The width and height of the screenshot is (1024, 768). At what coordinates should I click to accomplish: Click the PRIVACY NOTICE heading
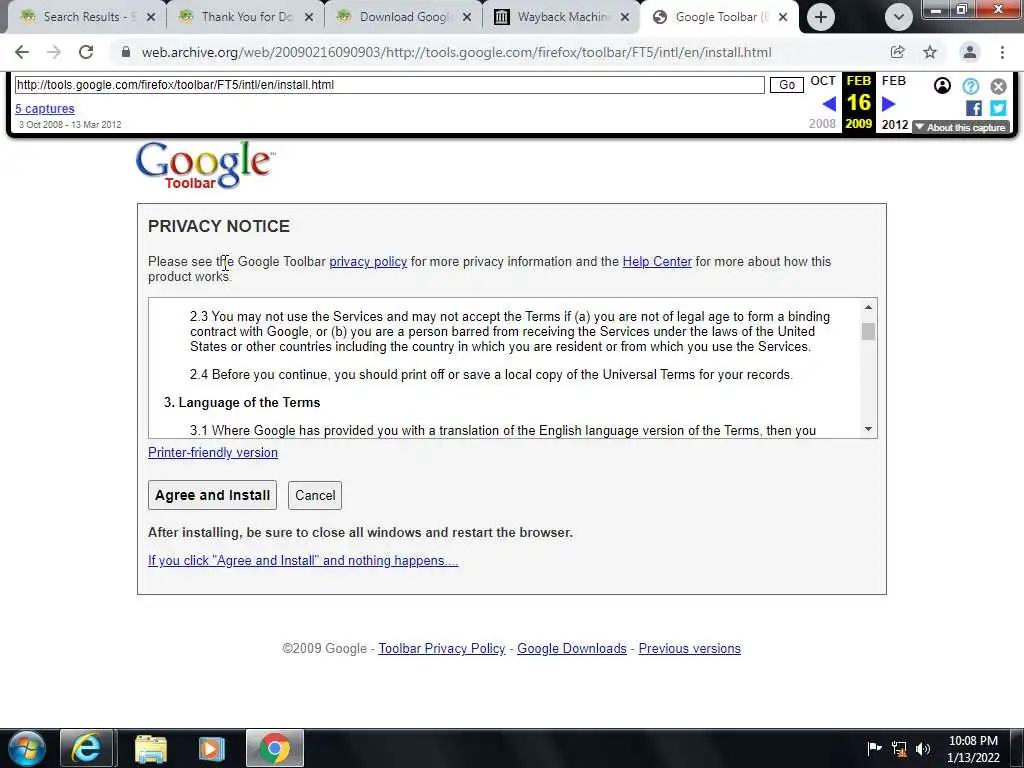219,226
